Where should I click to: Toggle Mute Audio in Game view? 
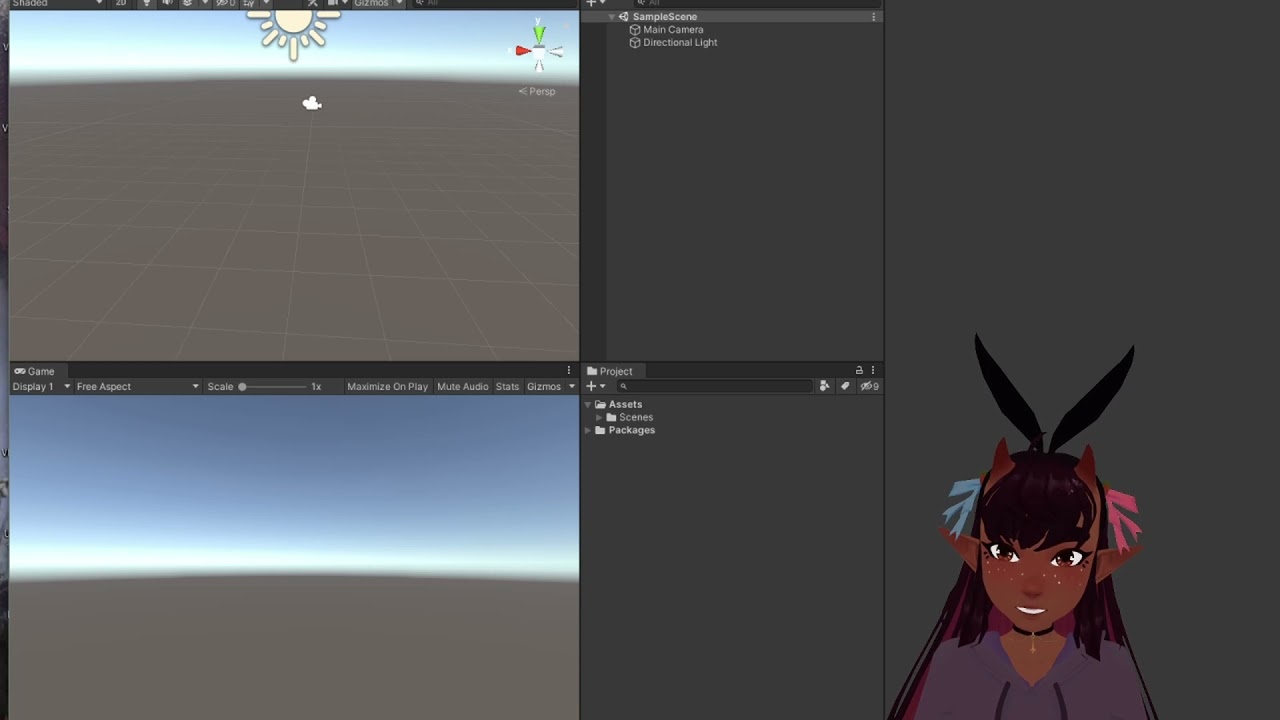pyautogui.click(x=462, y=387)
